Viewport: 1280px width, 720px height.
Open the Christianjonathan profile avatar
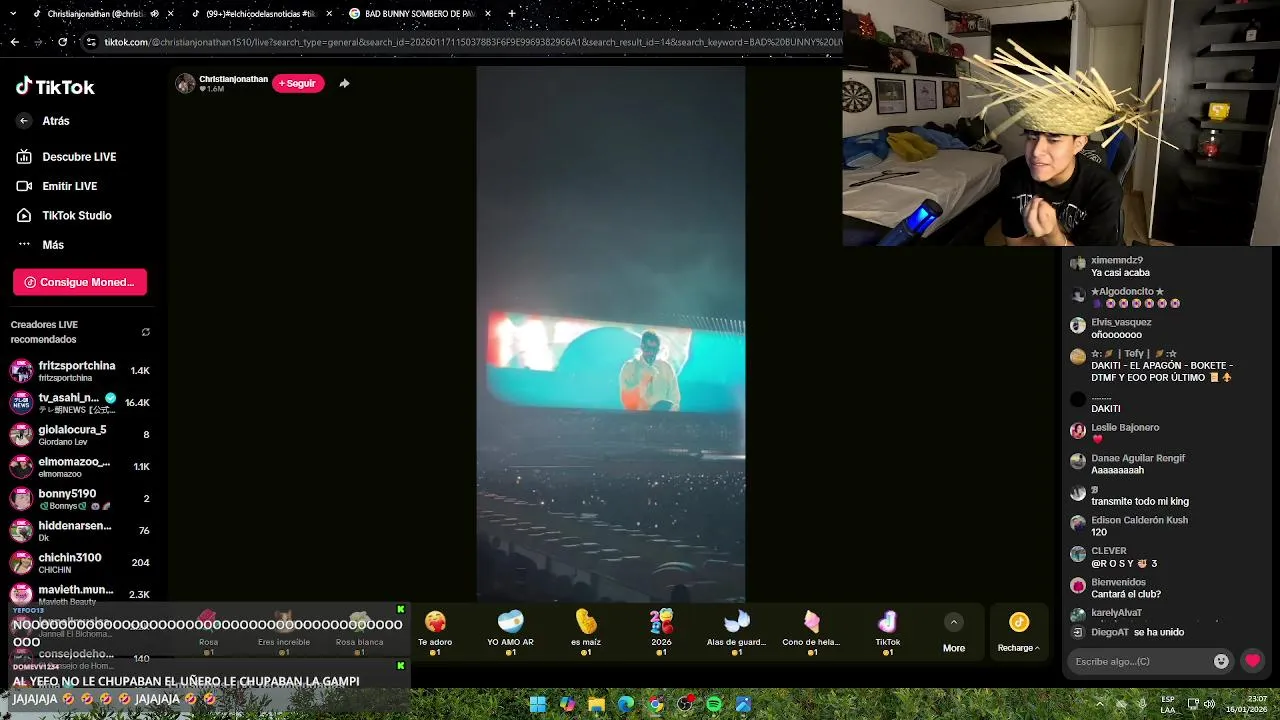tap(185, 83)
